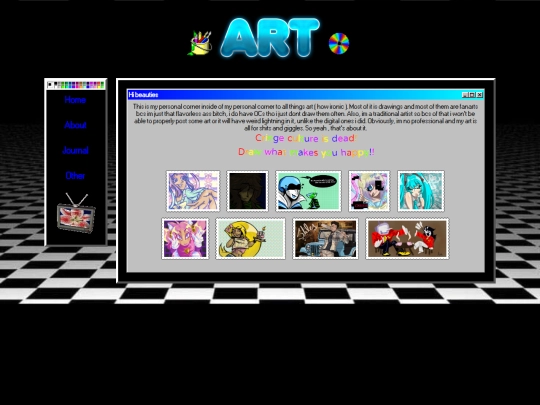540x405 pixels.
Task: Open the purple-haired girl pastel artwork stamp
Action: click(193, 191)
